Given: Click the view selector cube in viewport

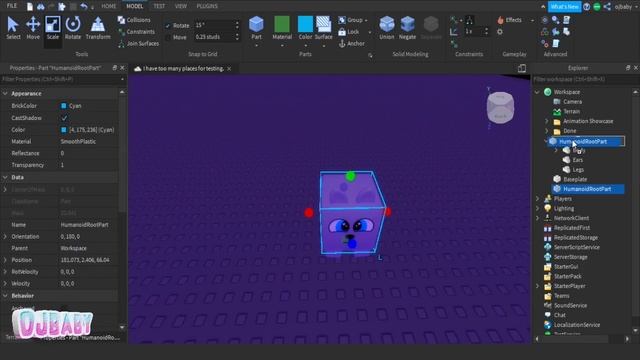Looking at the screenshot, I should pos(500,107).
